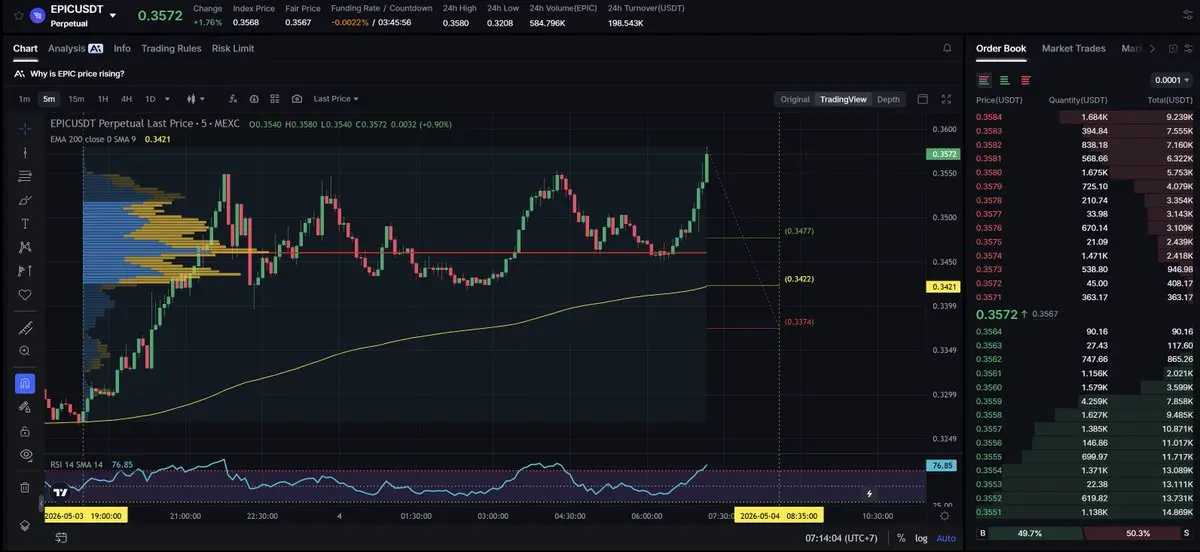Select the 5m timeframe
This screenshot has width=1200, height=552.
point(49,99)
